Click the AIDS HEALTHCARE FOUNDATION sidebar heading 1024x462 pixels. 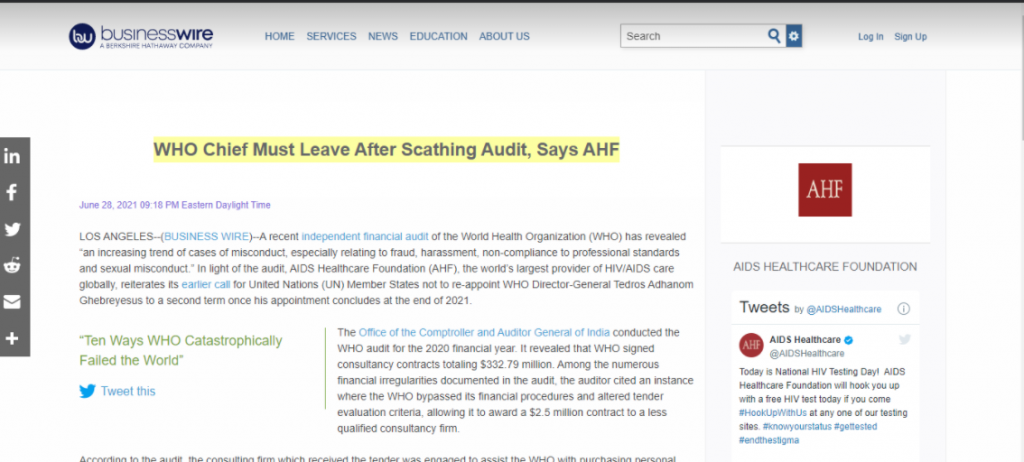[x=825, y=267]
